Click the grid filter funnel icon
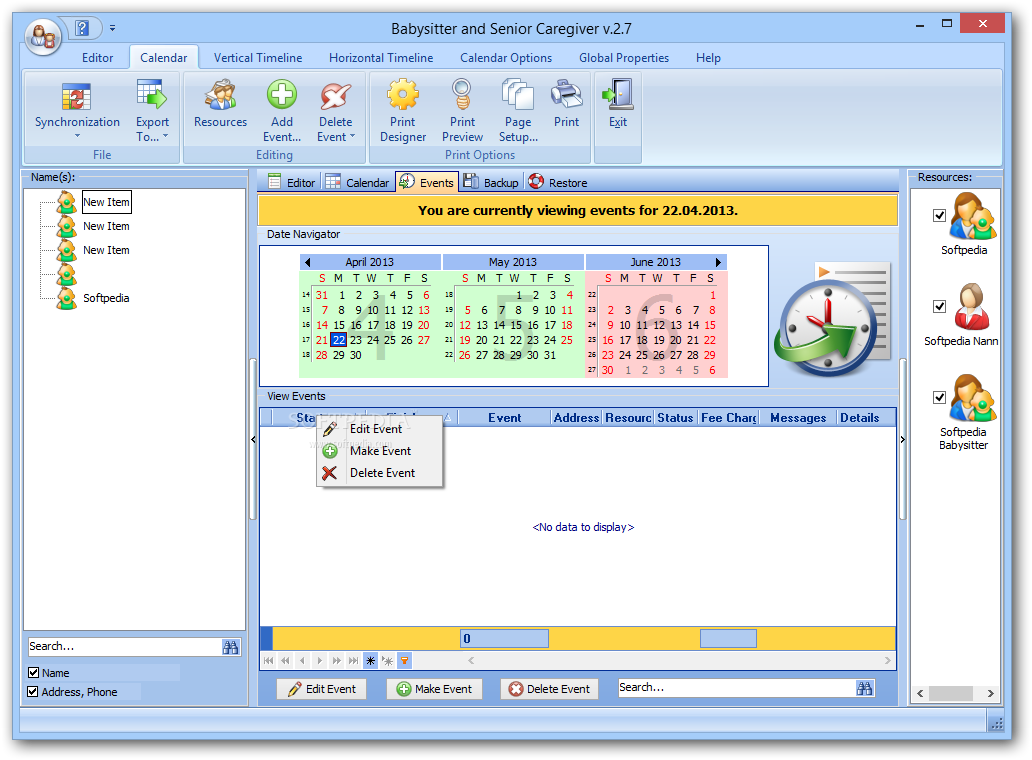Viewport: 1032px width, 760px height. [x=405, y=661]
